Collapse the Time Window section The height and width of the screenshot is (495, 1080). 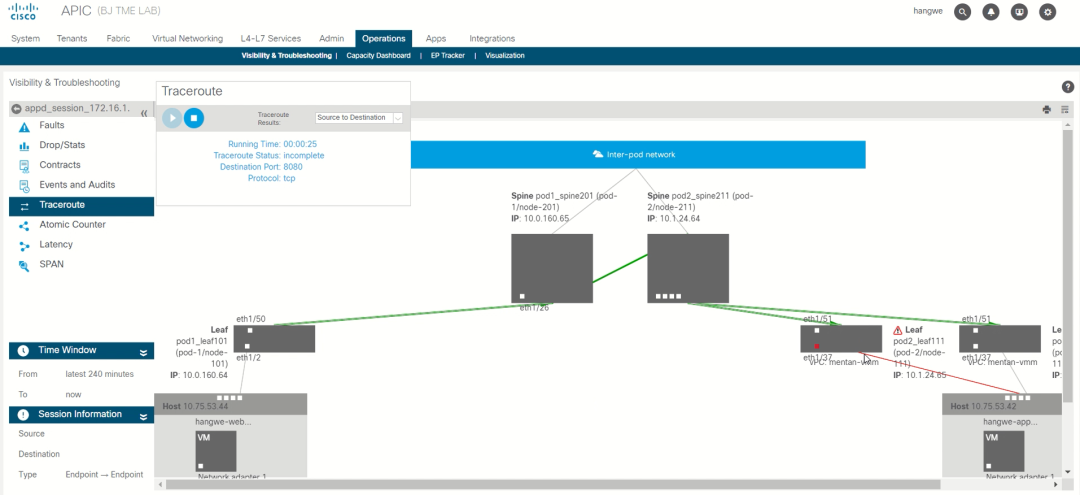pos(143,351)
